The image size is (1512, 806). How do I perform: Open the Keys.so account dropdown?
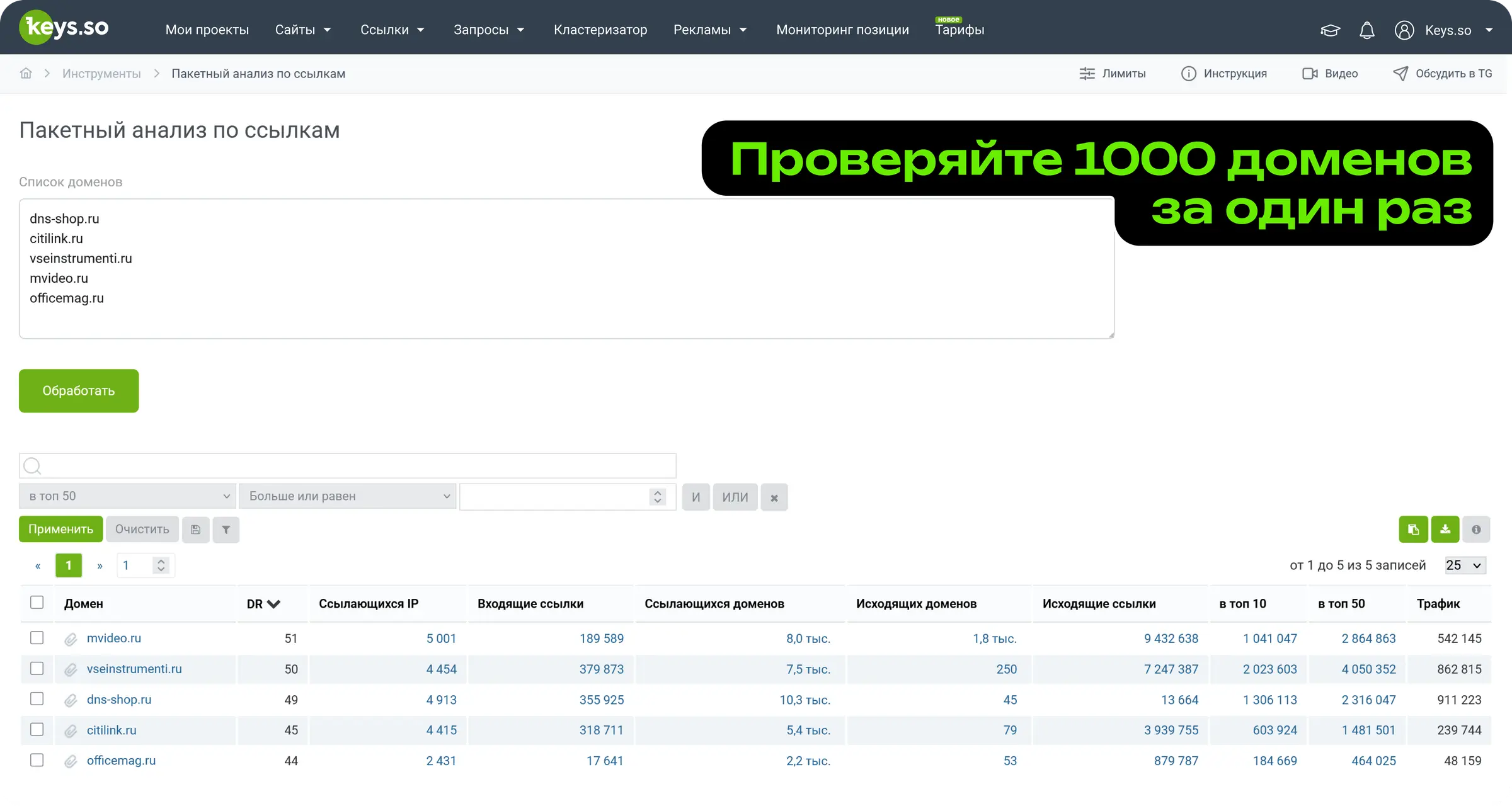pyautogui.click(x=1458, y=30)
